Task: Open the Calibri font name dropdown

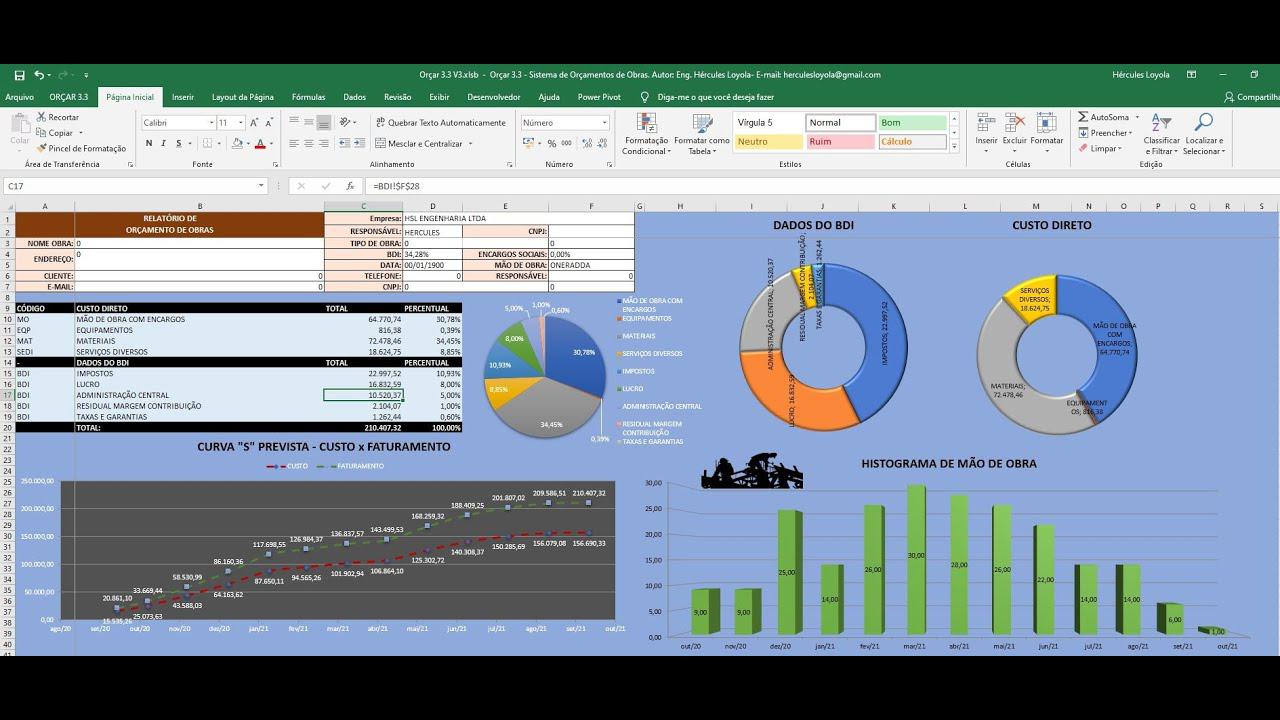Action: 211,123
